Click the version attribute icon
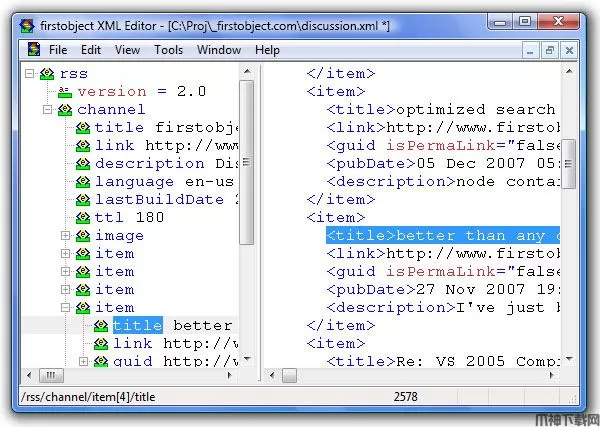This screenshot has height=427, width=600. 65,91
